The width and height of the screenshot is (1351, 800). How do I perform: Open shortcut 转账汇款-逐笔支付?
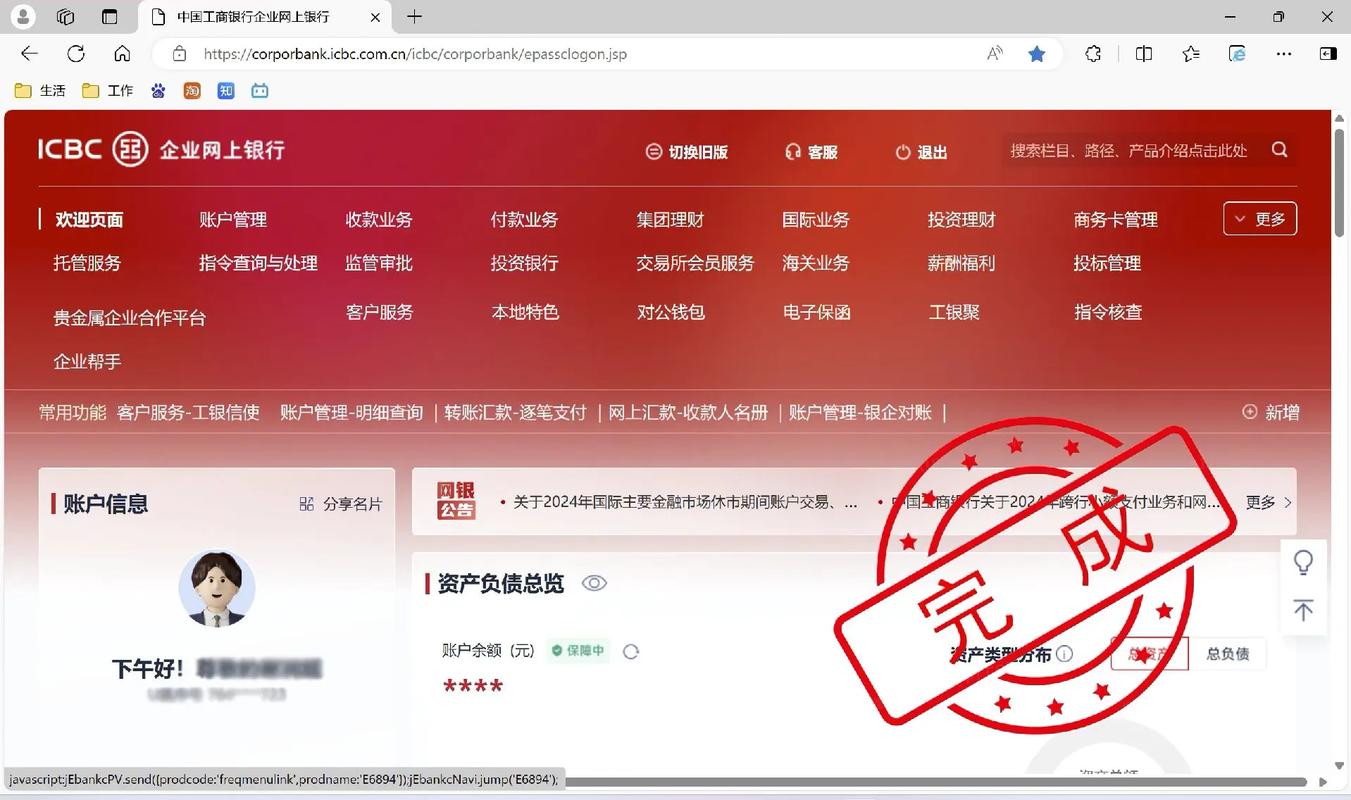[x=516, y=412]
